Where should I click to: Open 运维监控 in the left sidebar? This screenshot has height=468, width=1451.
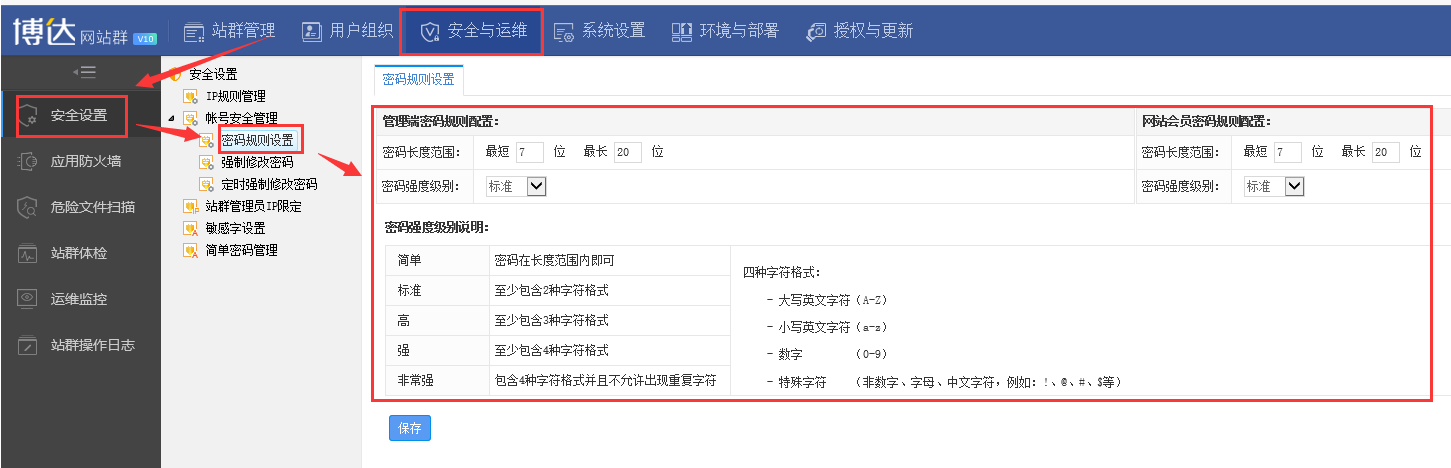[x=78, y=299]
